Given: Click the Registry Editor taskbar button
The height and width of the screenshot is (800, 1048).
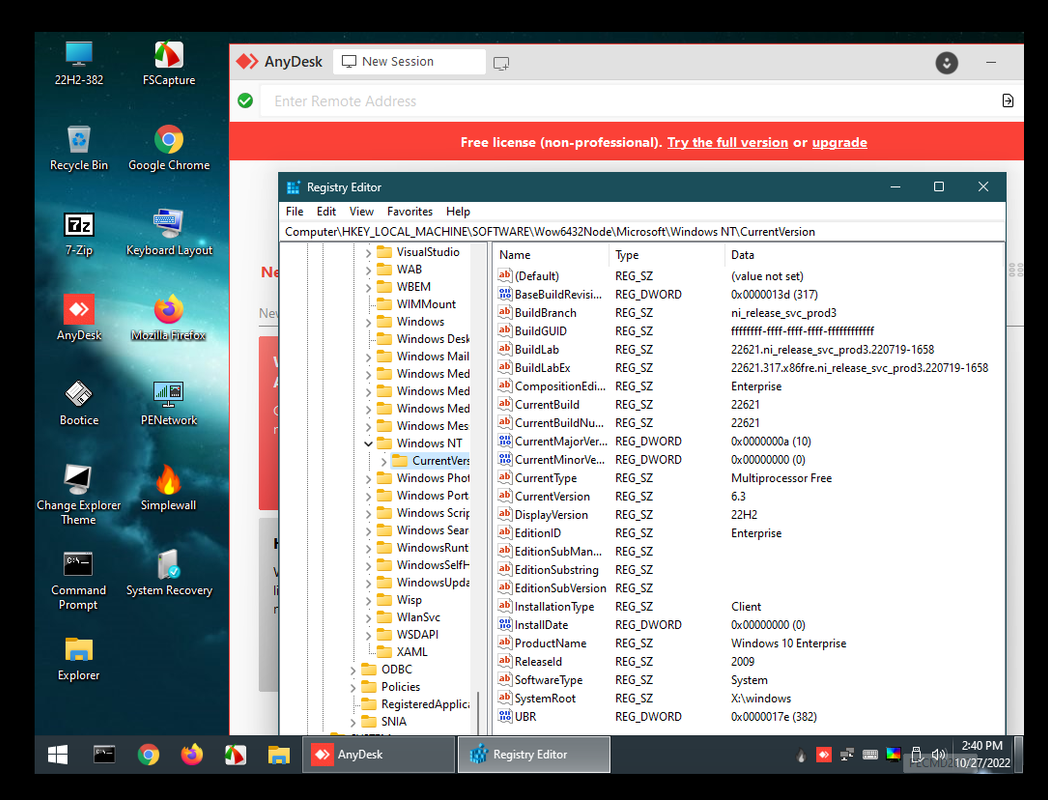Looking at the screenshot, I should [533, 755].
